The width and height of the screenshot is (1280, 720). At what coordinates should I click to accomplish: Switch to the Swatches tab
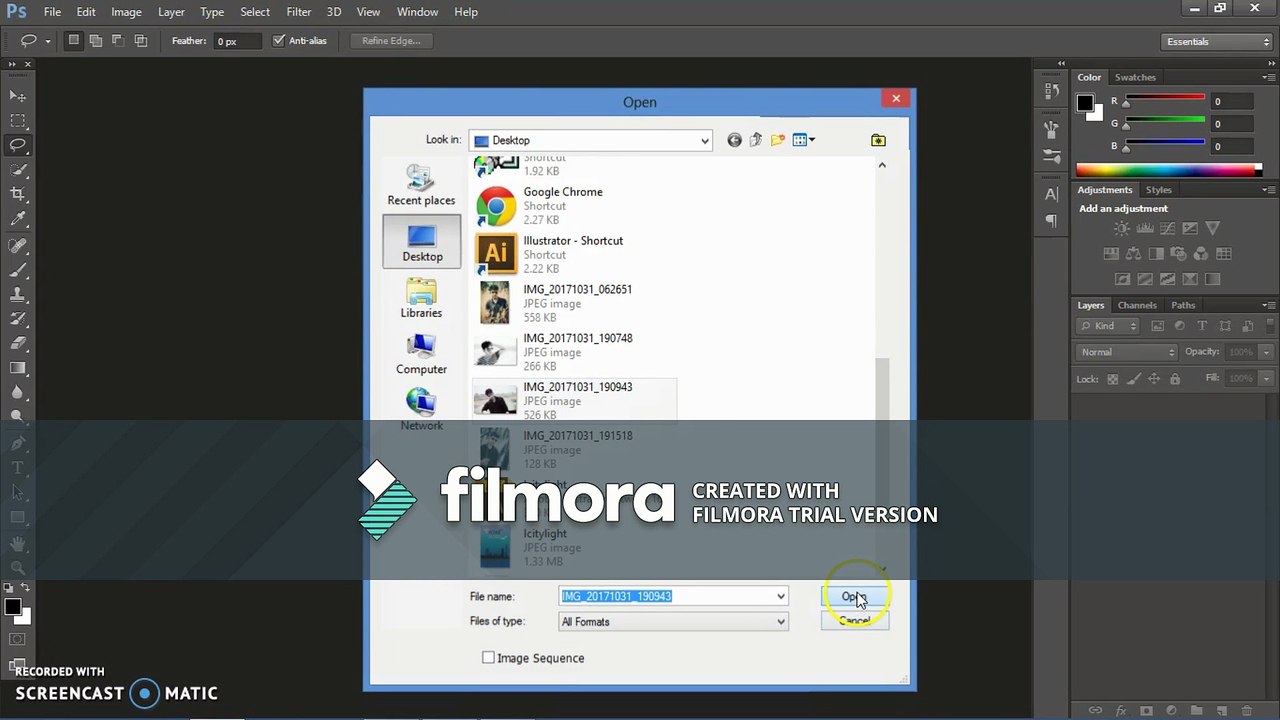click(x=1135, y=77)
